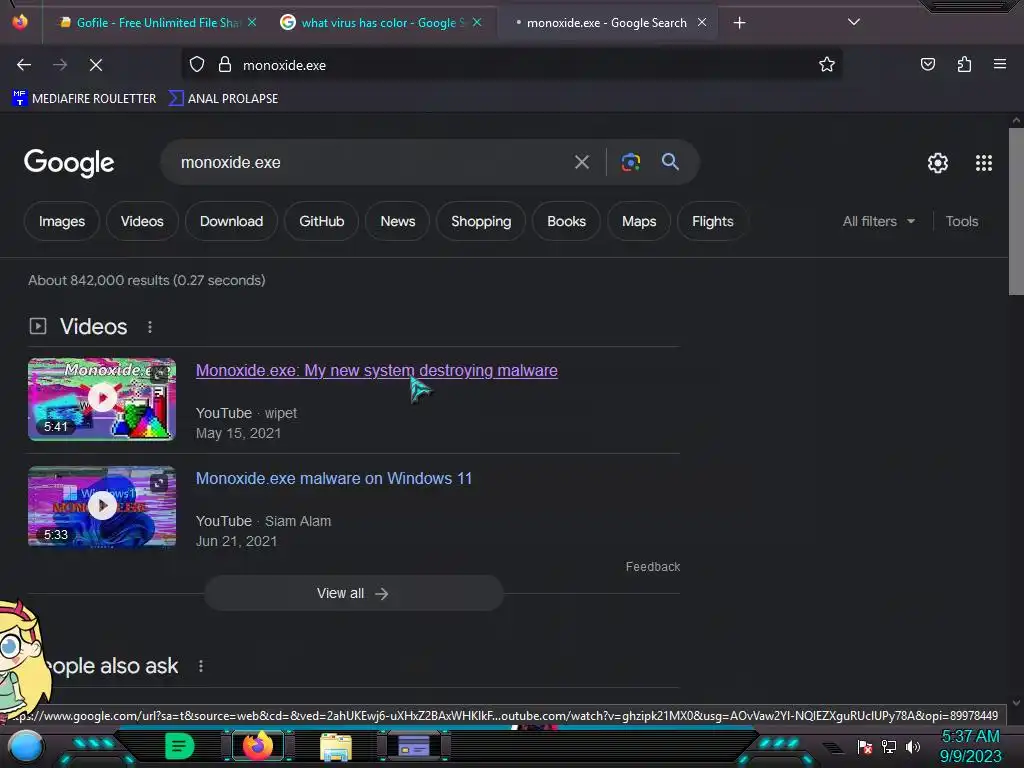1024x768 pixels.
Task: Save page to Pocket icon
Action: pyautogui.click(x=927, y=64)
